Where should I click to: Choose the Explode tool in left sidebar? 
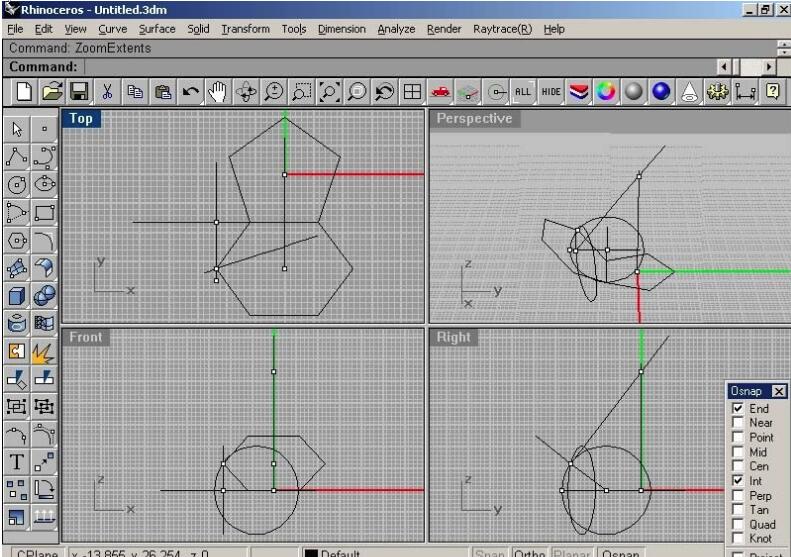click(43, 350)
